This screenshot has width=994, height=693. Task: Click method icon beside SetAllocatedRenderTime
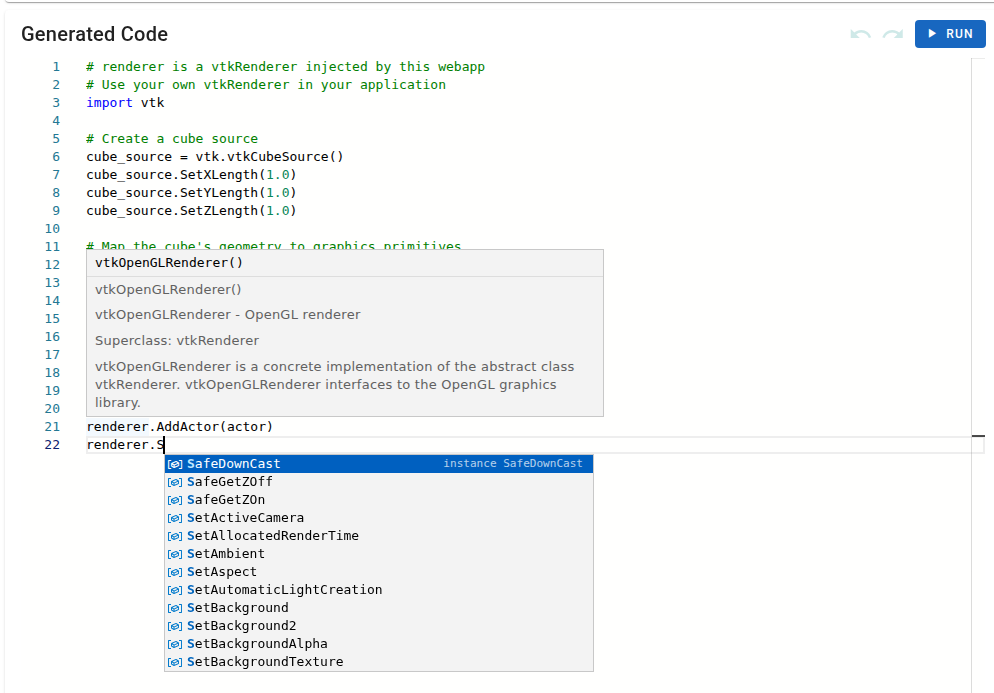click(x=175, y=536)
